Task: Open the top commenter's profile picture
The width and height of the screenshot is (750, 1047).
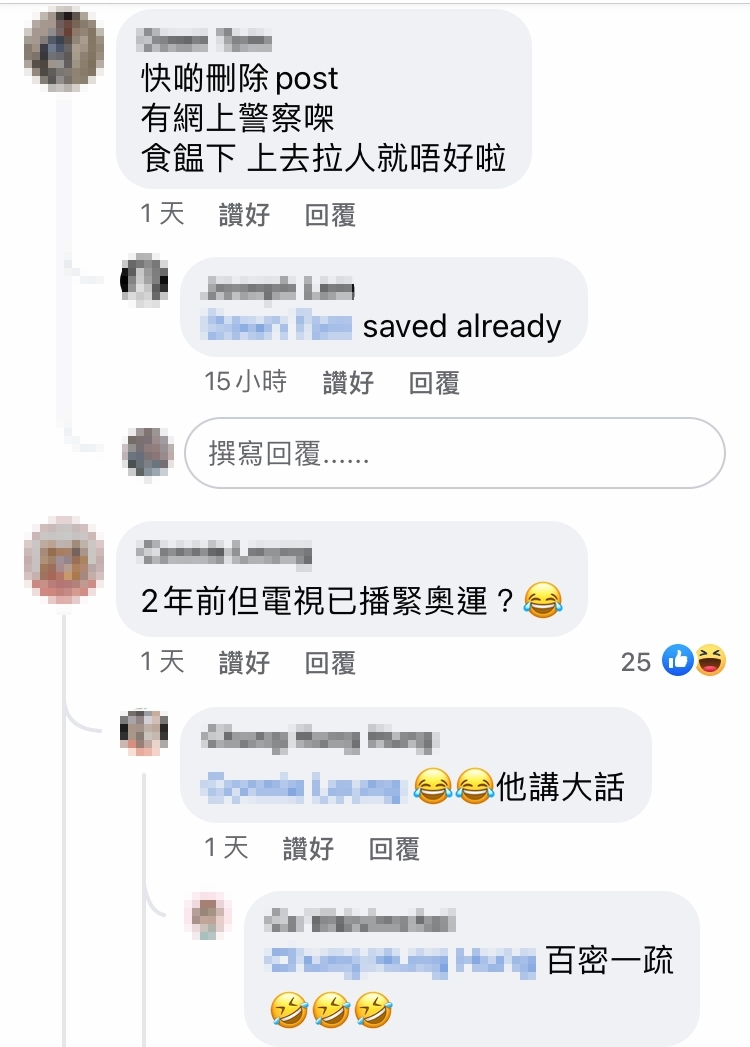Action: click(63, 49)
